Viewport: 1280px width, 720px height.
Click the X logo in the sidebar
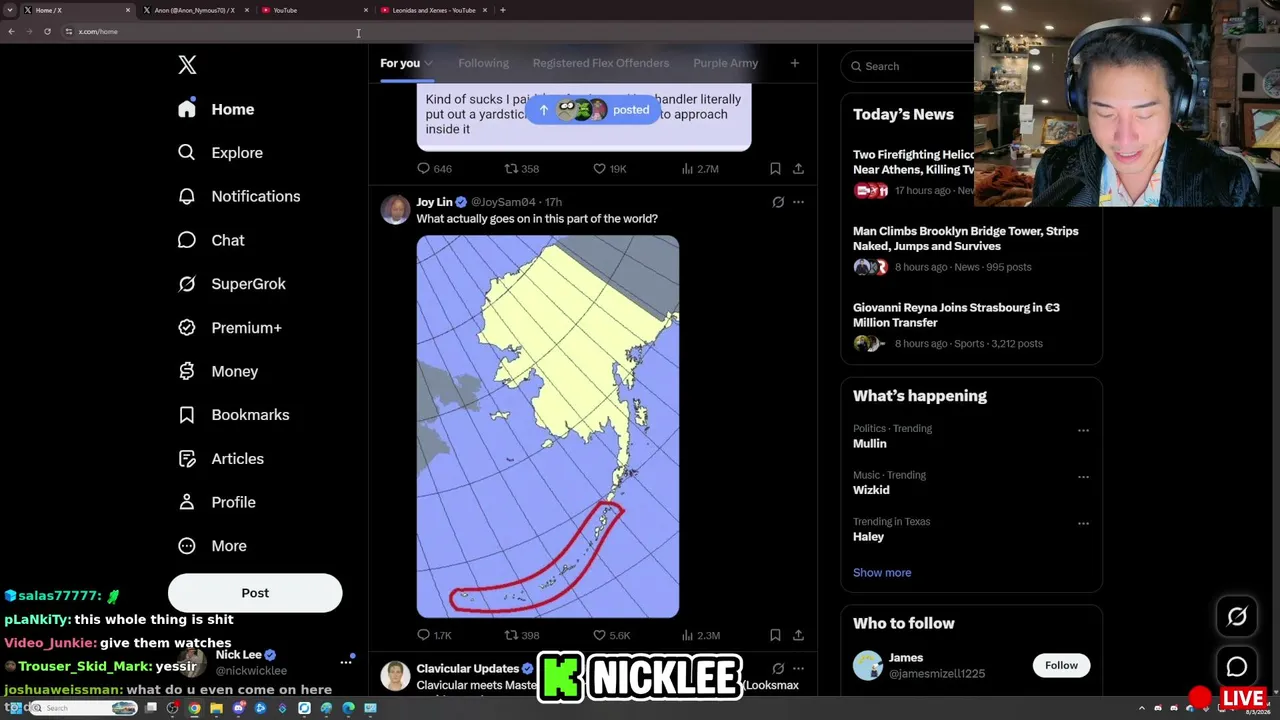187,65
